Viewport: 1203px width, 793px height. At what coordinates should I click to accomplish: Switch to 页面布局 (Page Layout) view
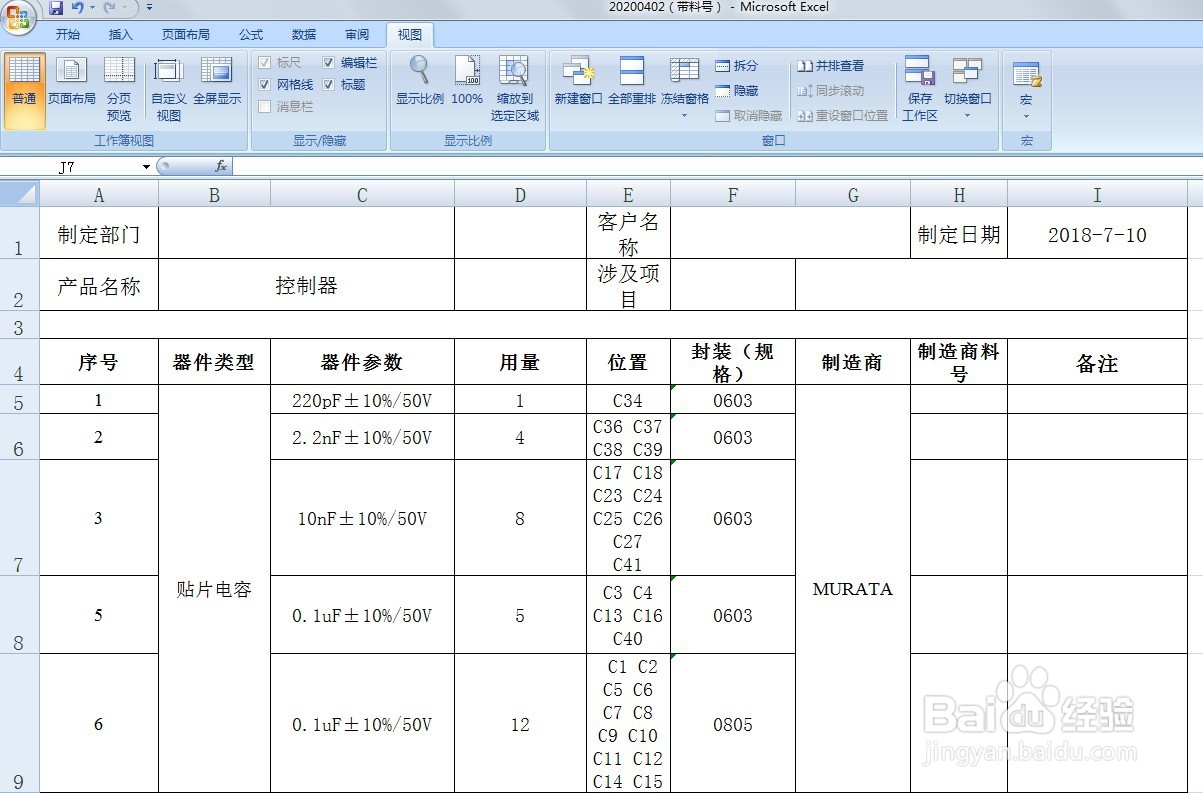pyautogui.click(x=72, y=85)
